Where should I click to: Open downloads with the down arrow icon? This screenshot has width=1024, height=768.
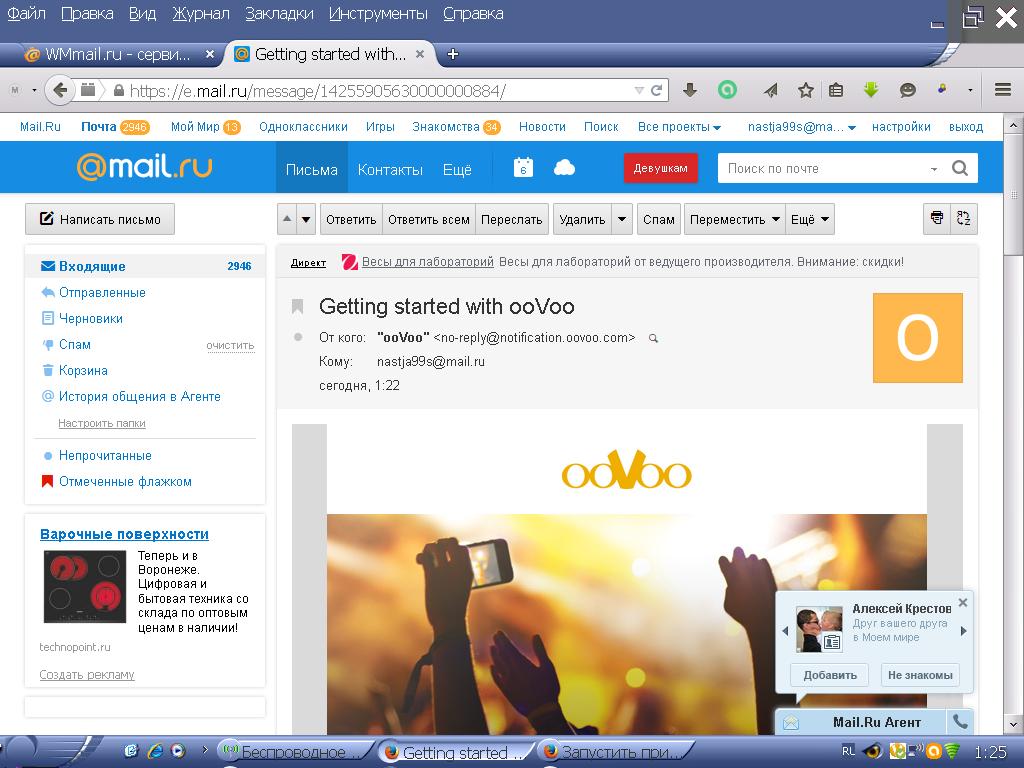pos(690,89)
